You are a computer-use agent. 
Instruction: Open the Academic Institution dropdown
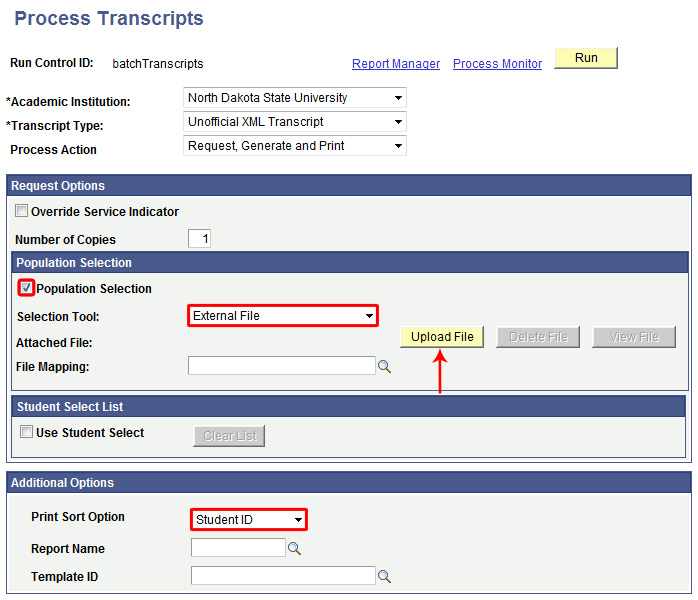[x=295, y=98]
